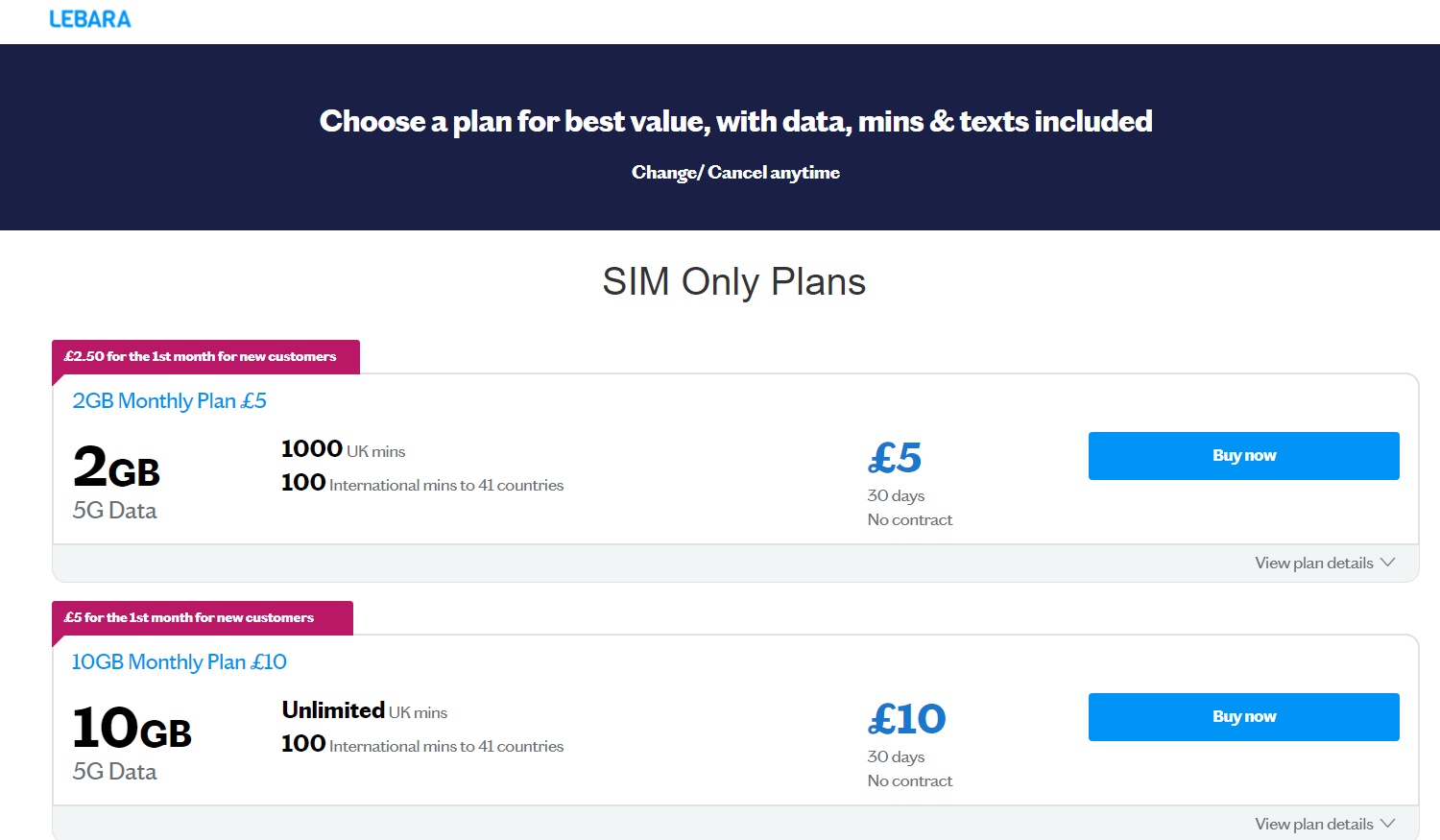This screenshot has height=840, width=1440.
Task: Buy the 2GB Monthly Plan now
Action: 1243,456
